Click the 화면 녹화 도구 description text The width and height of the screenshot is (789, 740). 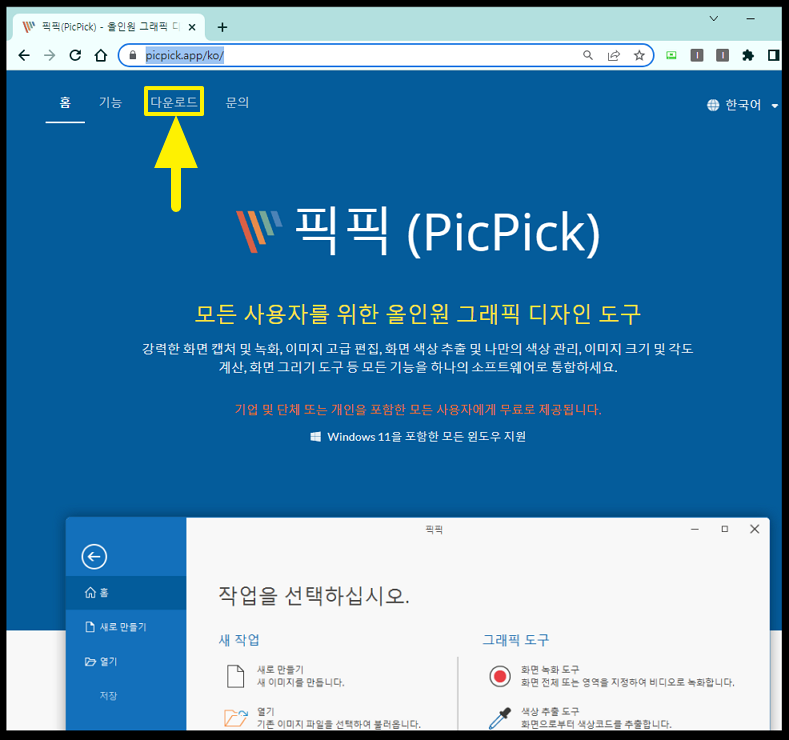[x=627, y=683]
